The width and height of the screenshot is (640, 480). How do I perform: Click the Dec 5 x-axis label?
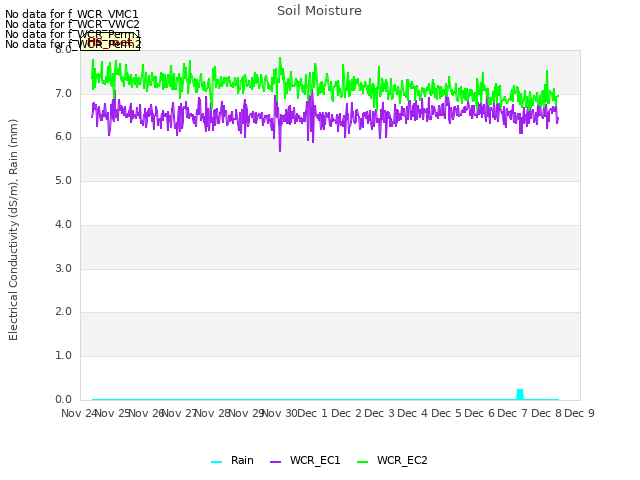pos(446,413)
